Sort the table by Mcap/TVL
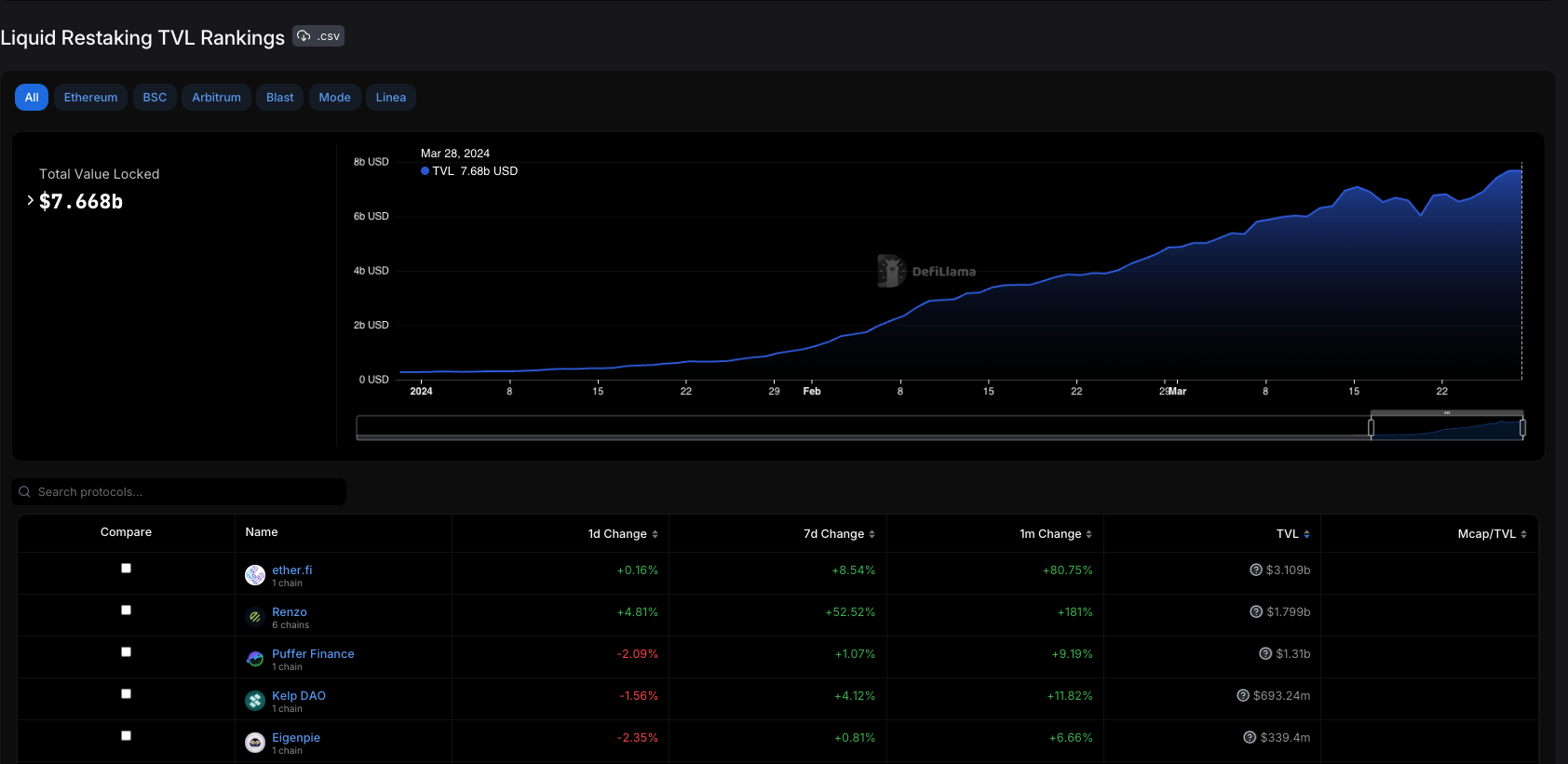1568x764 pixels. click(1492, 534)
